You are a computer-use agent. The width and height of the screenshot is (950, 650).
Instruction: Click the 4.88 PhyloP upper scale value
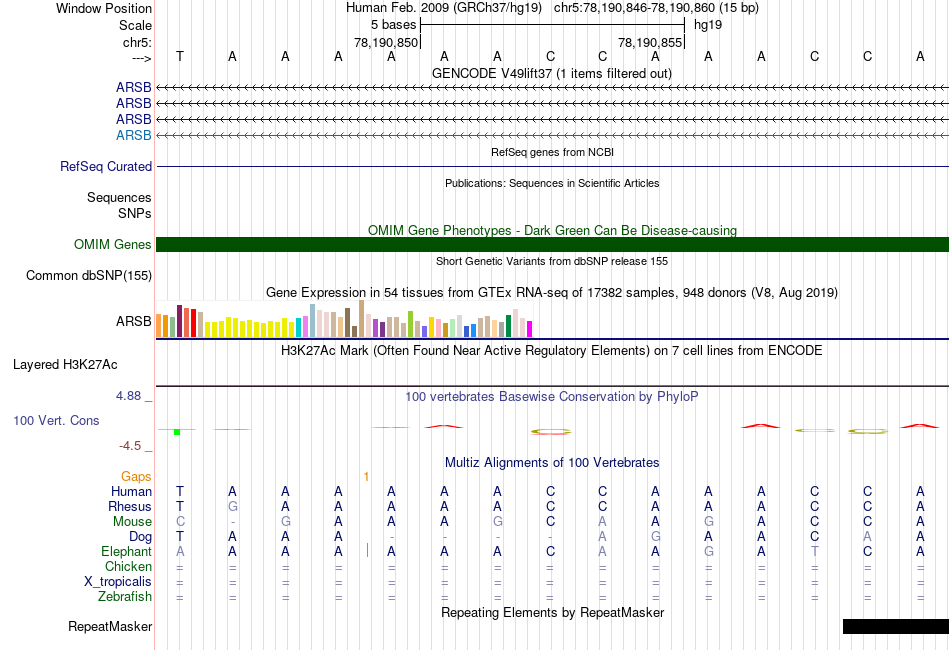point(128,396)
